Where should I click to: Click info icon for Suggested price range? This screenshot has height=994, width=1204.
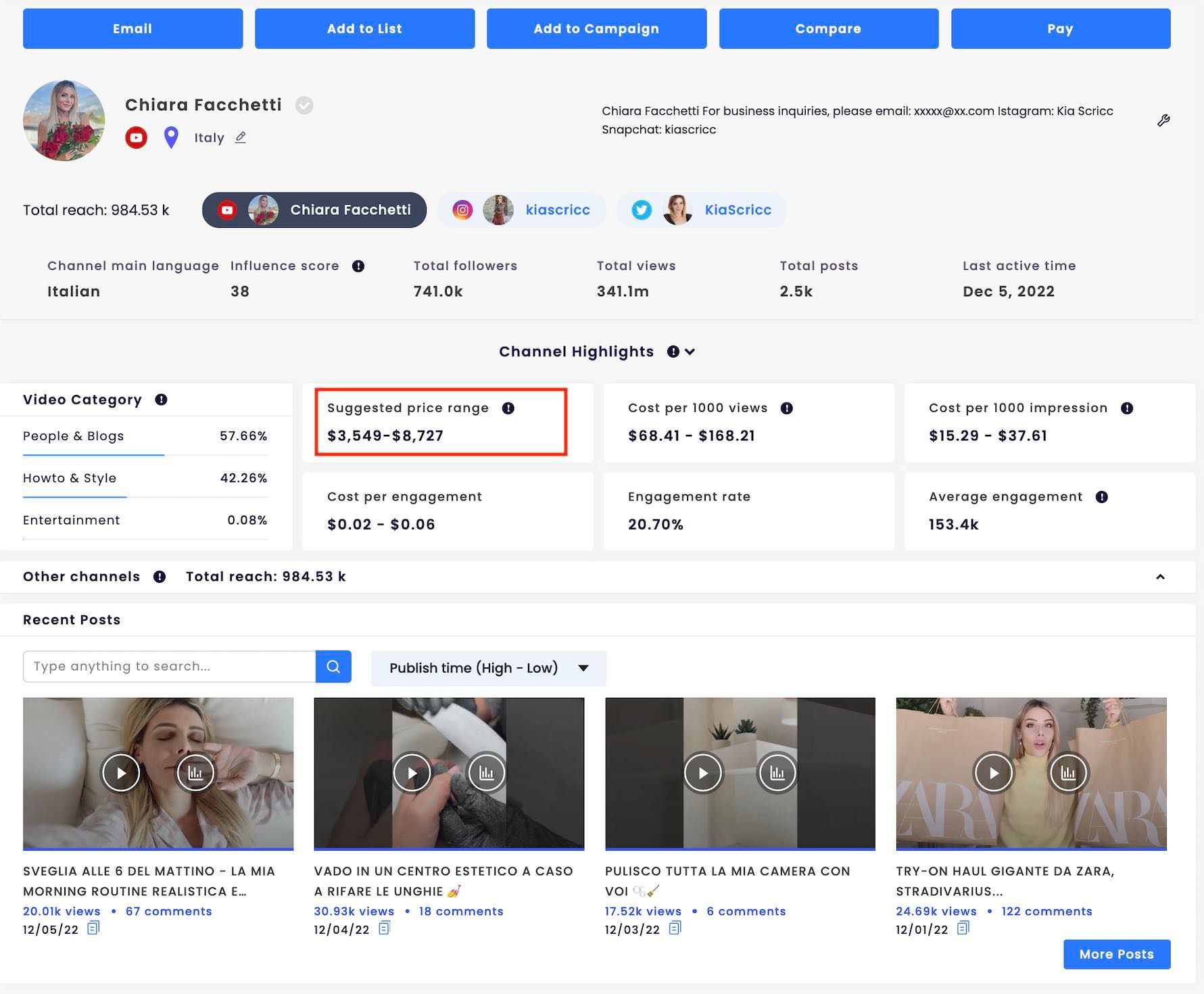pyautogui.click(x=508, y=408)
